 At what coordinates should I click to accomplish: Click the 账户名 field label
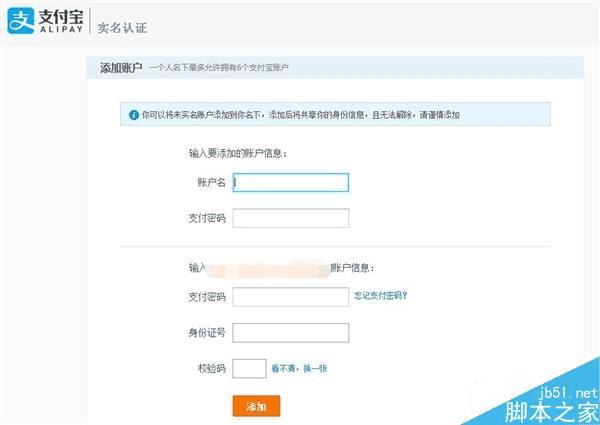point(211,183)
